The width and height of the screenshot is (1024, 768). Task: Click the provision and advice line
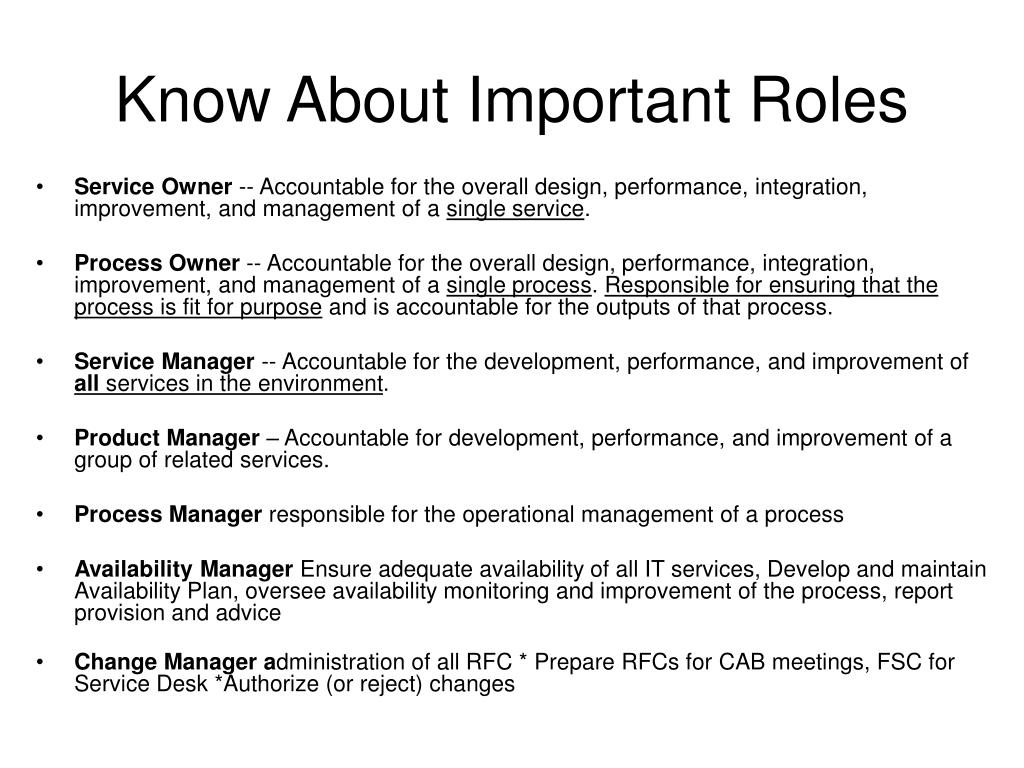(x=177, y=613)
